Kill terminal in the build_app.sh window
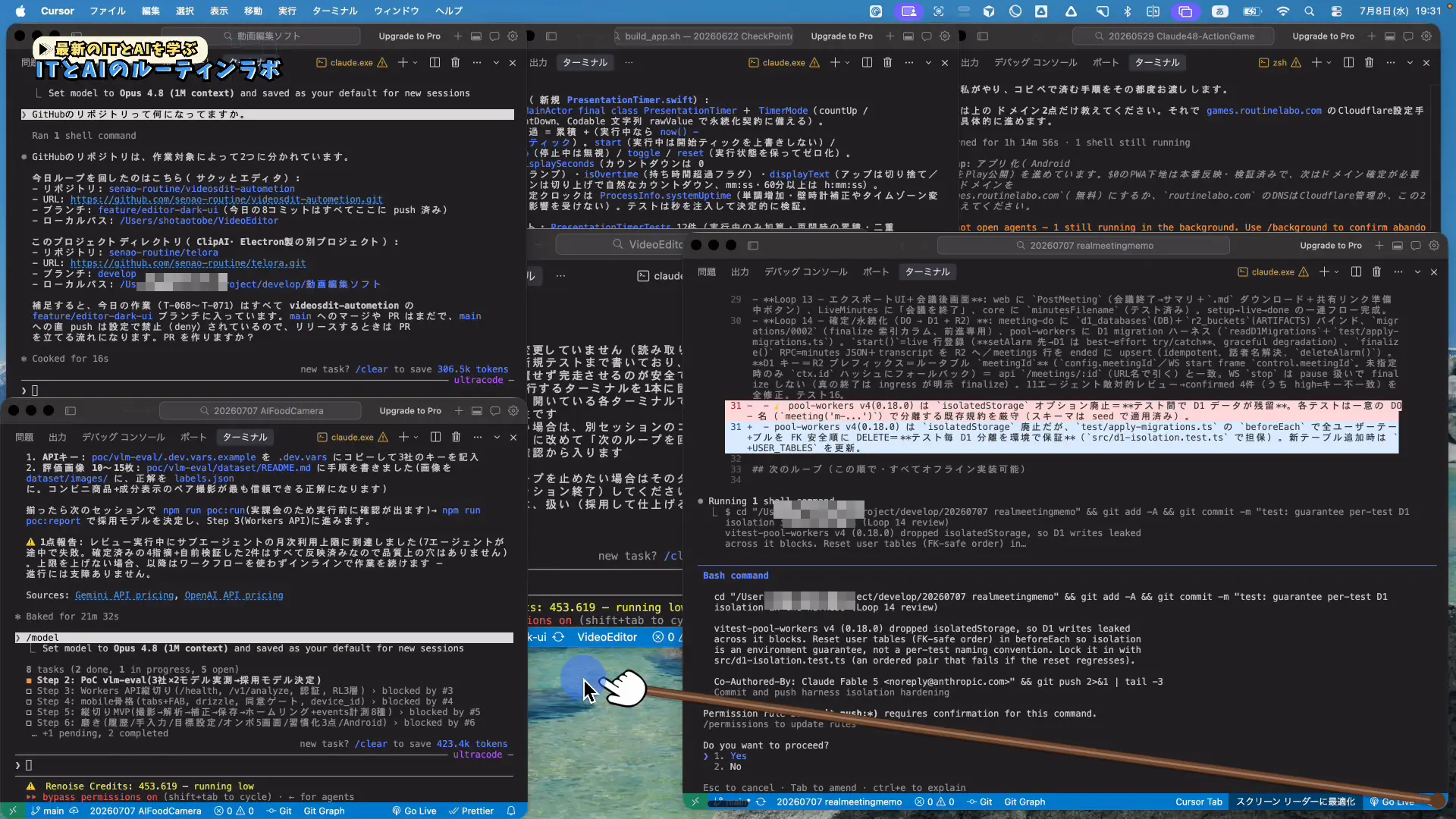This screenshot has width=1456, height=819. [887, 62]
